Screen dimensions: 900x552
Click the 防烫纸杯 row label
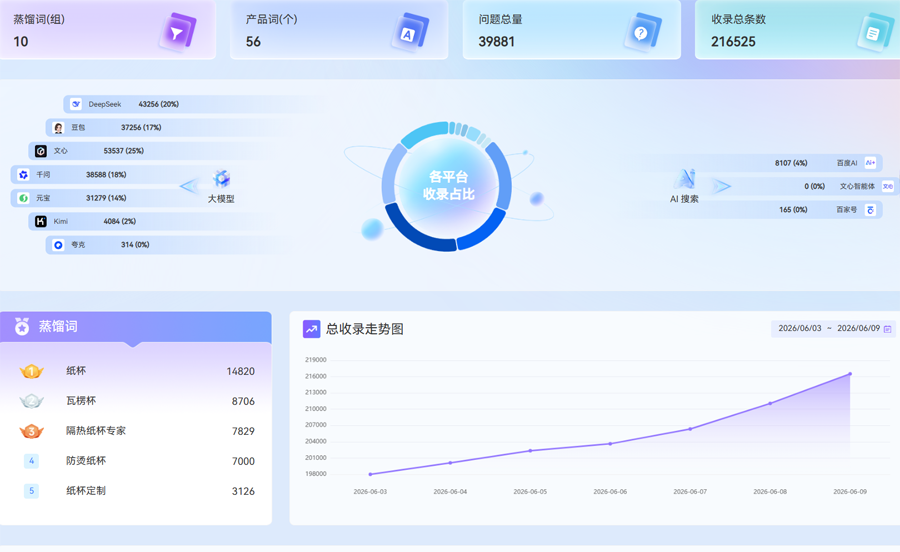click(x=86, y=460)
